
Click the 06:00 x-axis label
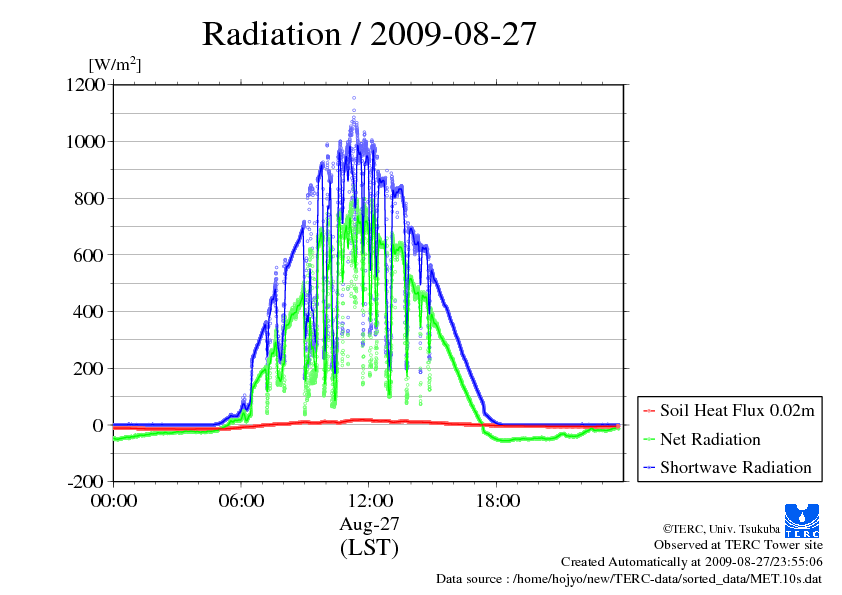click(x=241, y=501)
